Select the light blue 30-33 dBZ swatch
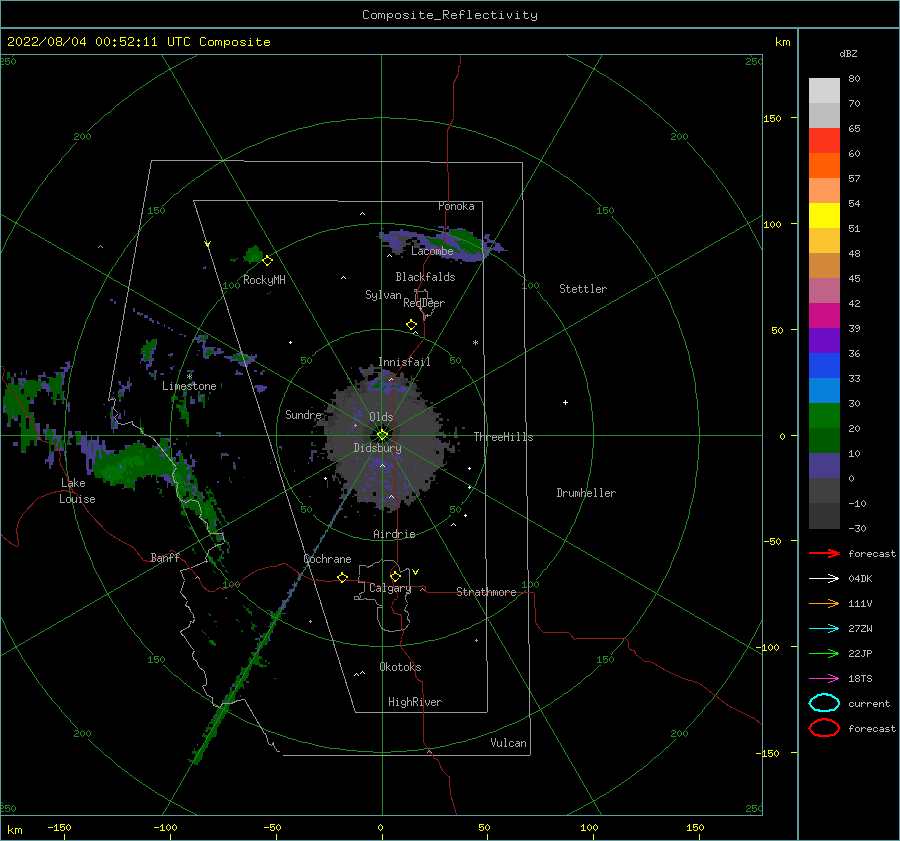Image resolution: width=900 pixels, height=841 pixels. [824, 391]
